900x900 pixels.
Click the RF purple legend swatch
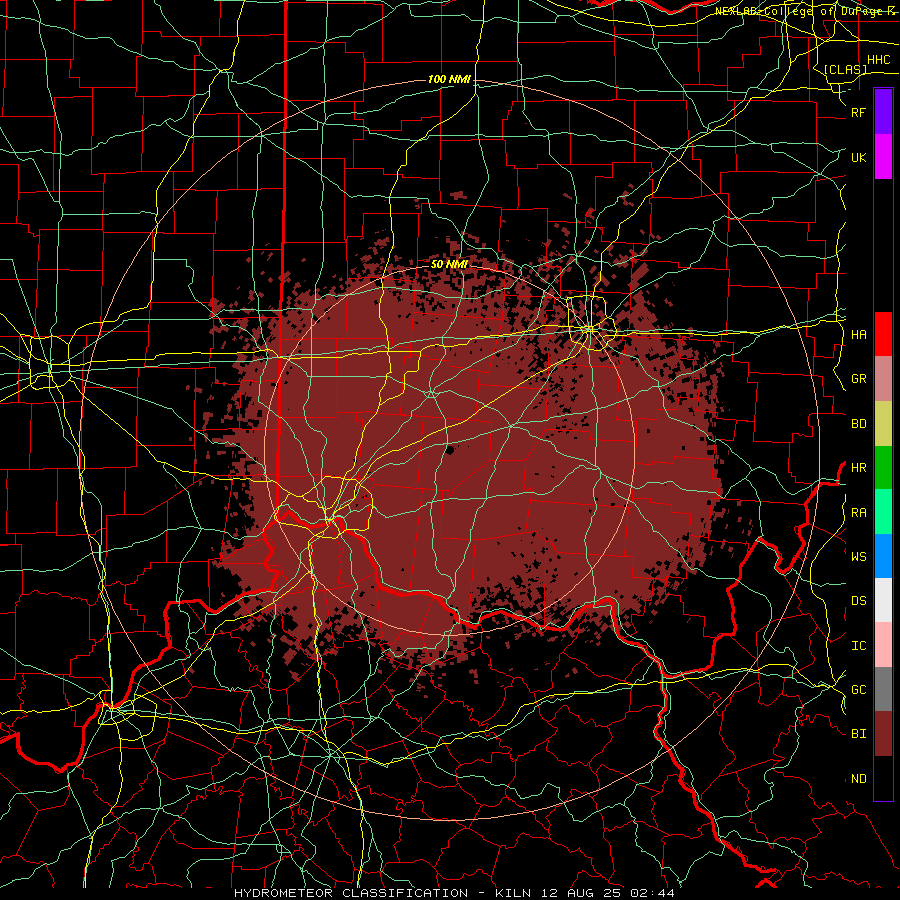883,112
